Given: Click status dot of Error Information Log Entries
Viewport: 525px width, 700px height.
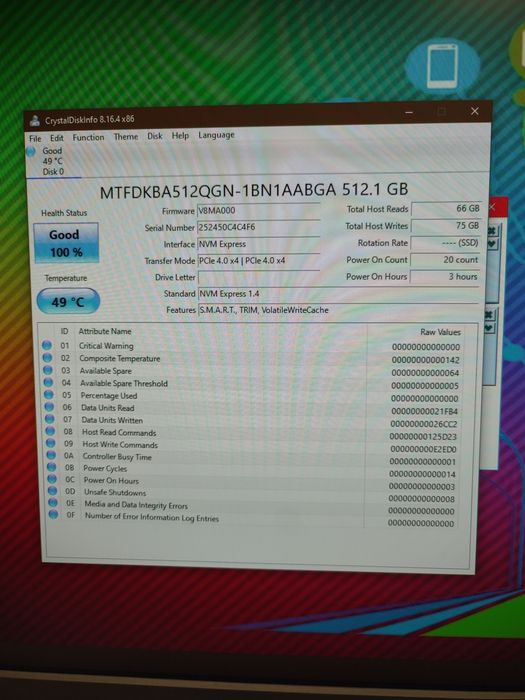Looking at the screenshot, I should (53, 514).
